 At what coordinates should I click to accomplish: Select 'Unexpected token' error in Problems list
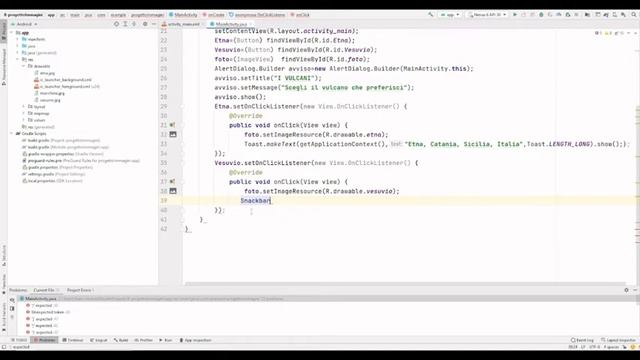tap(48, 312)
